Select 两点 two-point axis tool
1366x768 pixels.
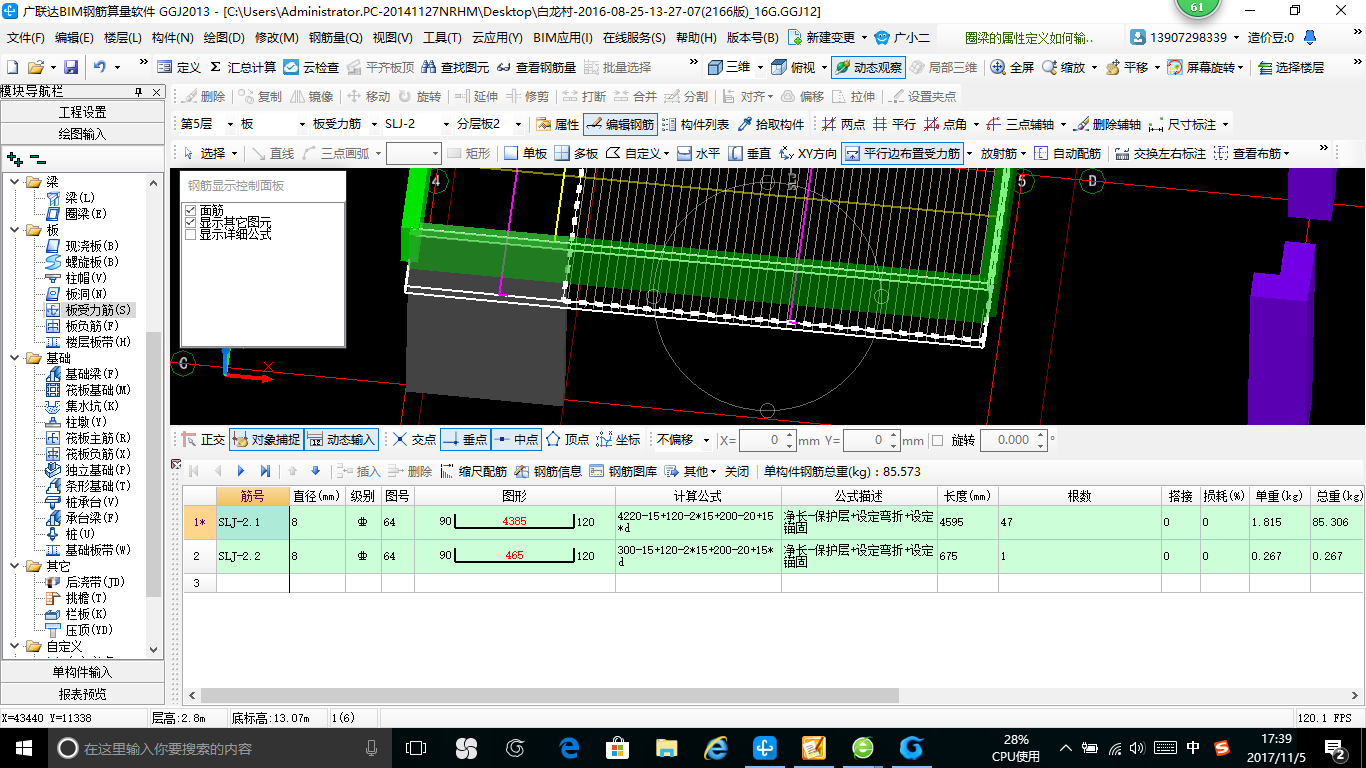pyautogui.click(x=844, y=125)
